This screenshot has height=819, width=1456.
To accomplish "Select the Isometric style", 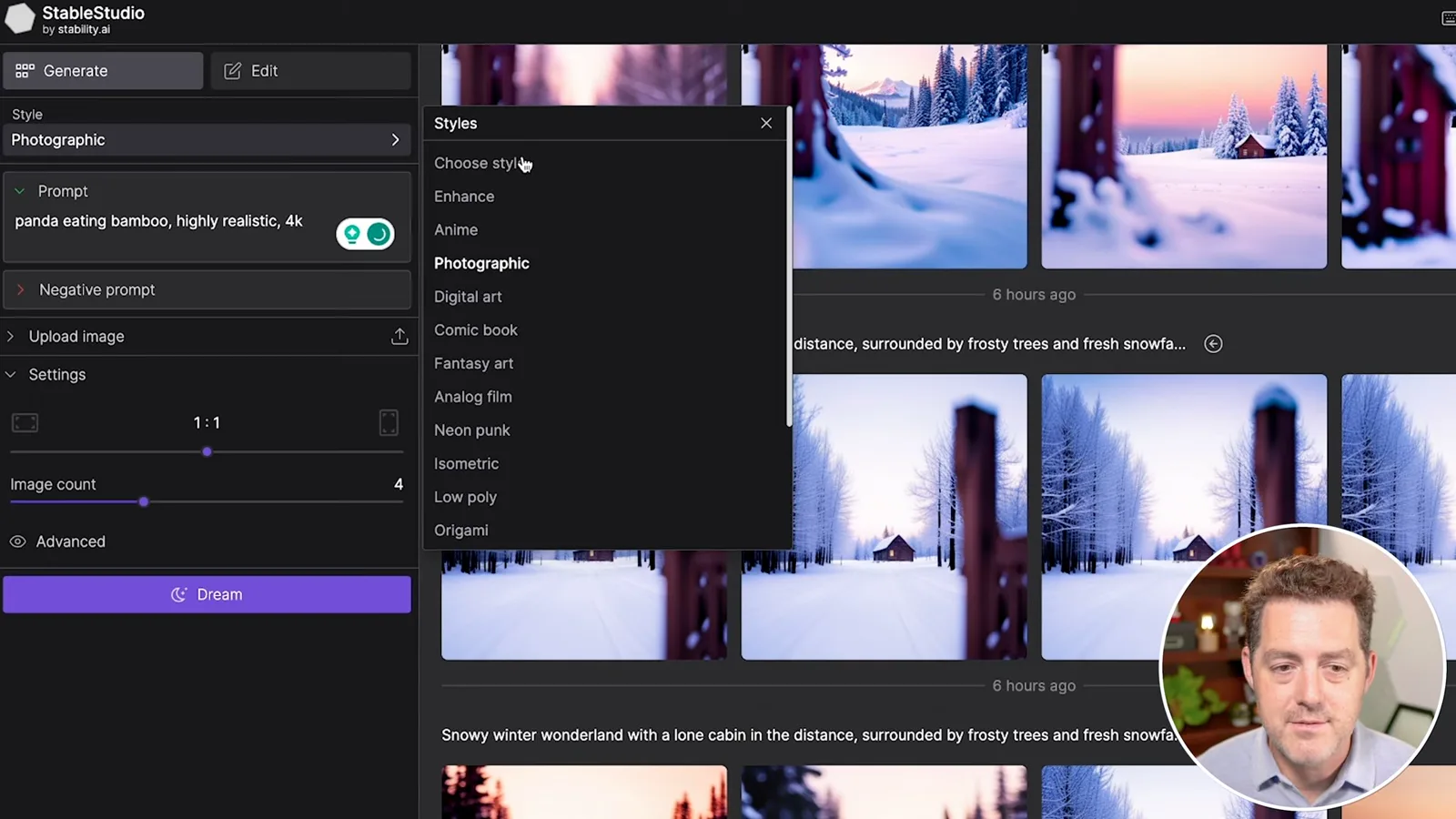I will [466, 463].
